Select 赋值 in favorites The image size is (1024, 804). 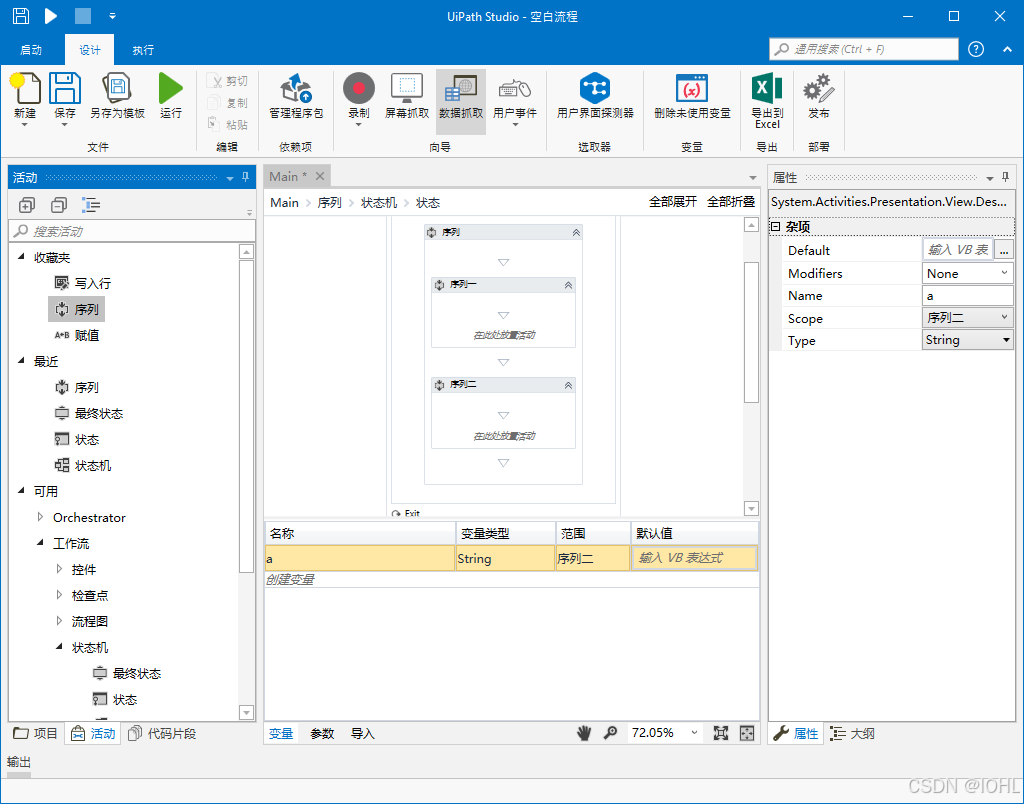tap(76, 335)
